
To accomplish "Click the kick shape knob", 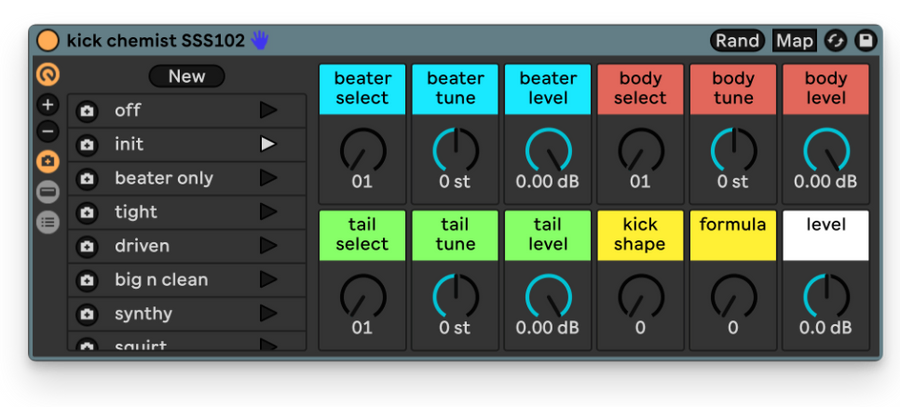I will (x=641, y=296).
